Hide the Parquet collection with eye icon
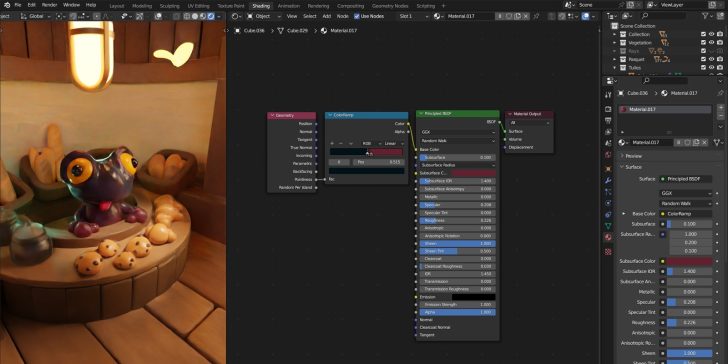The width and height of the screenshot is (728, 364). pos(711,59)
